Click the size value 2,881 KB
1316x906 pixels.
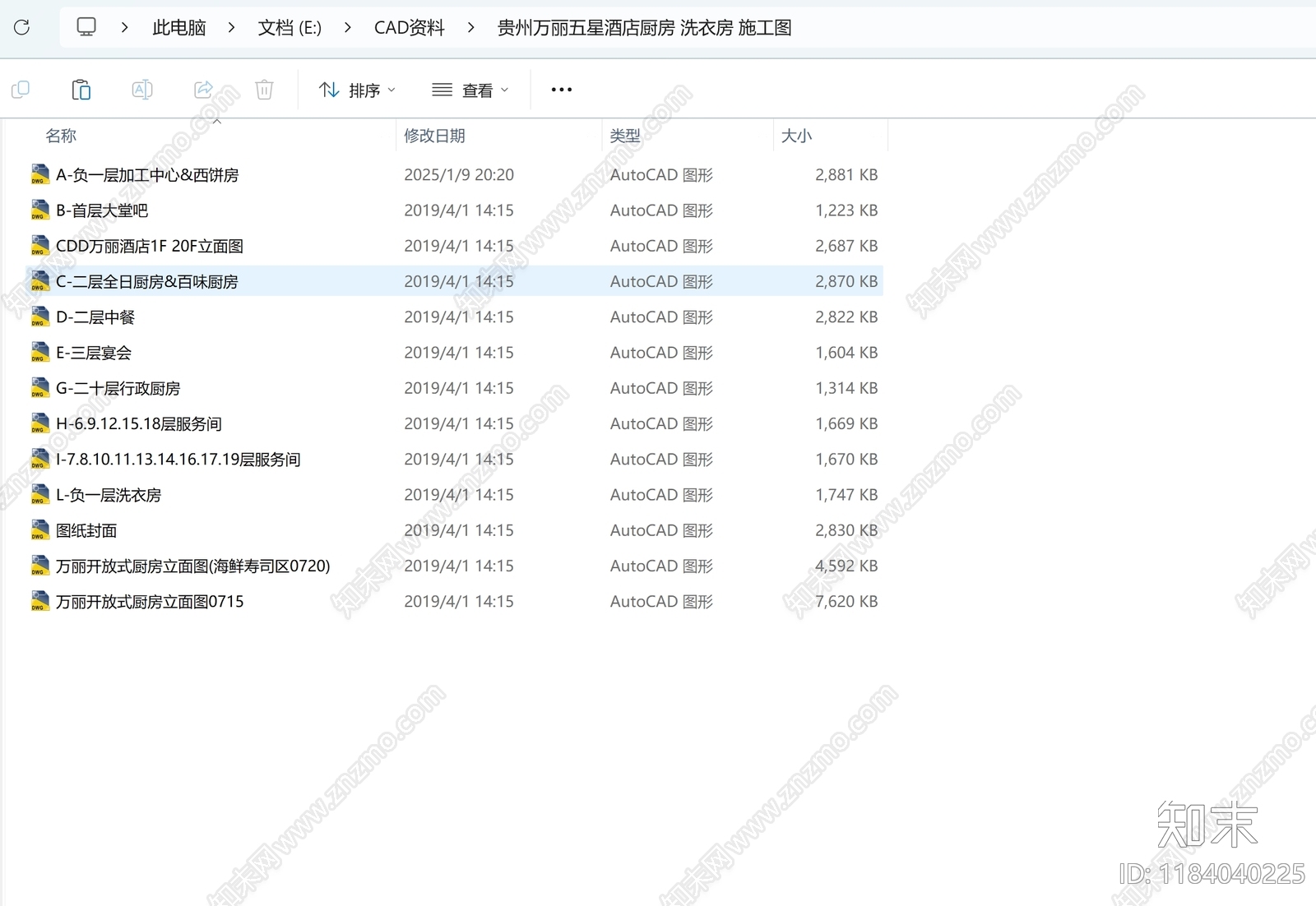pyautogui.click(x=846, y=175)
